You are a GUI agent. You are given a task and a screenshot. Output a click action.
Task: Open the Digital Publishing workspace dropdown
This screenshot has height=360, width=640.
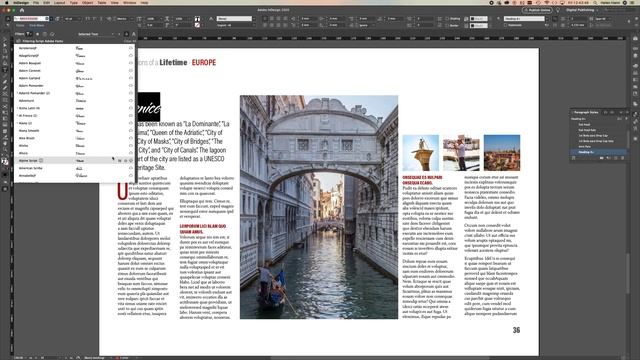(582, 10)
